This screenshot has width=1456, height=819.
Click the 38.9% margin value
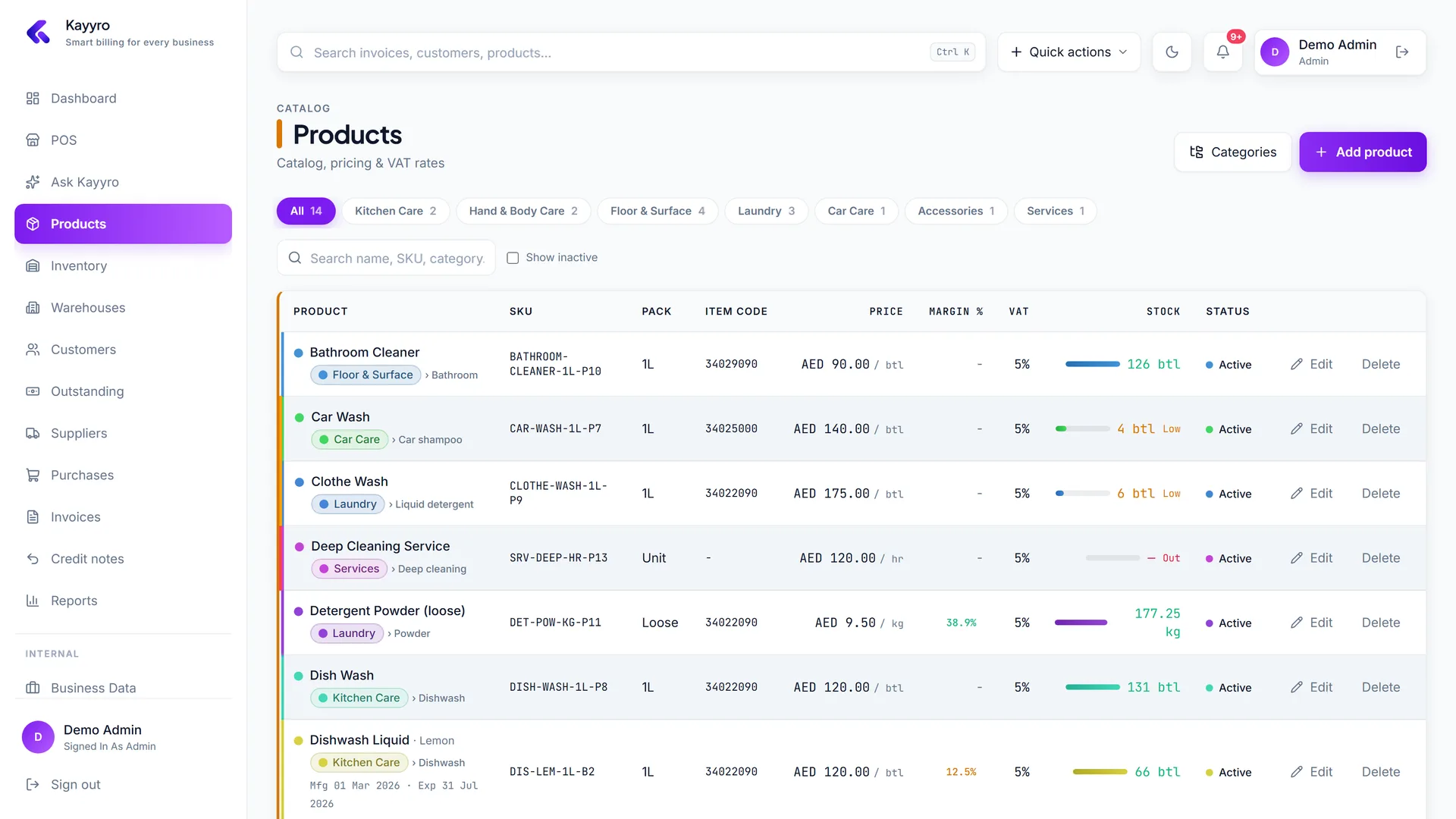click(961, 623)
